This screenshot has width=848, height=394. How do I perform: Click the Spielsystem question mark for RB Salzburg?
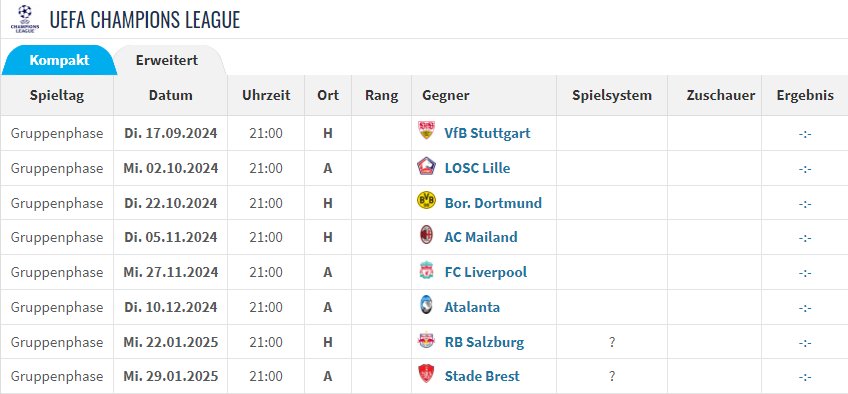[612, 342]
